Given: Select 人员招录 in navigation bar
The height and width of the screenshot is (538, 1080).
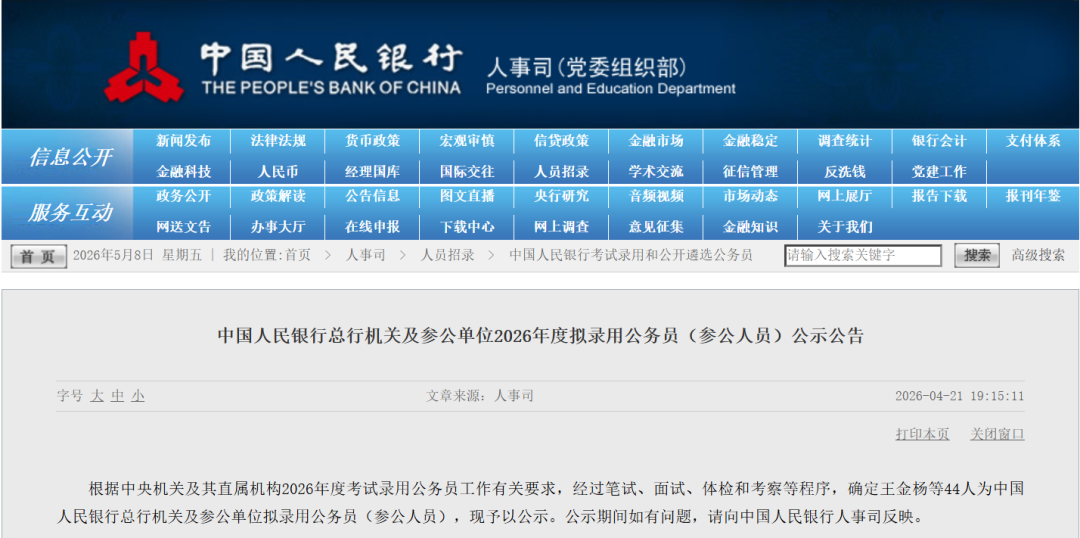Looking at the screenshot, I should pyautogui.click(x=561, y=172).
